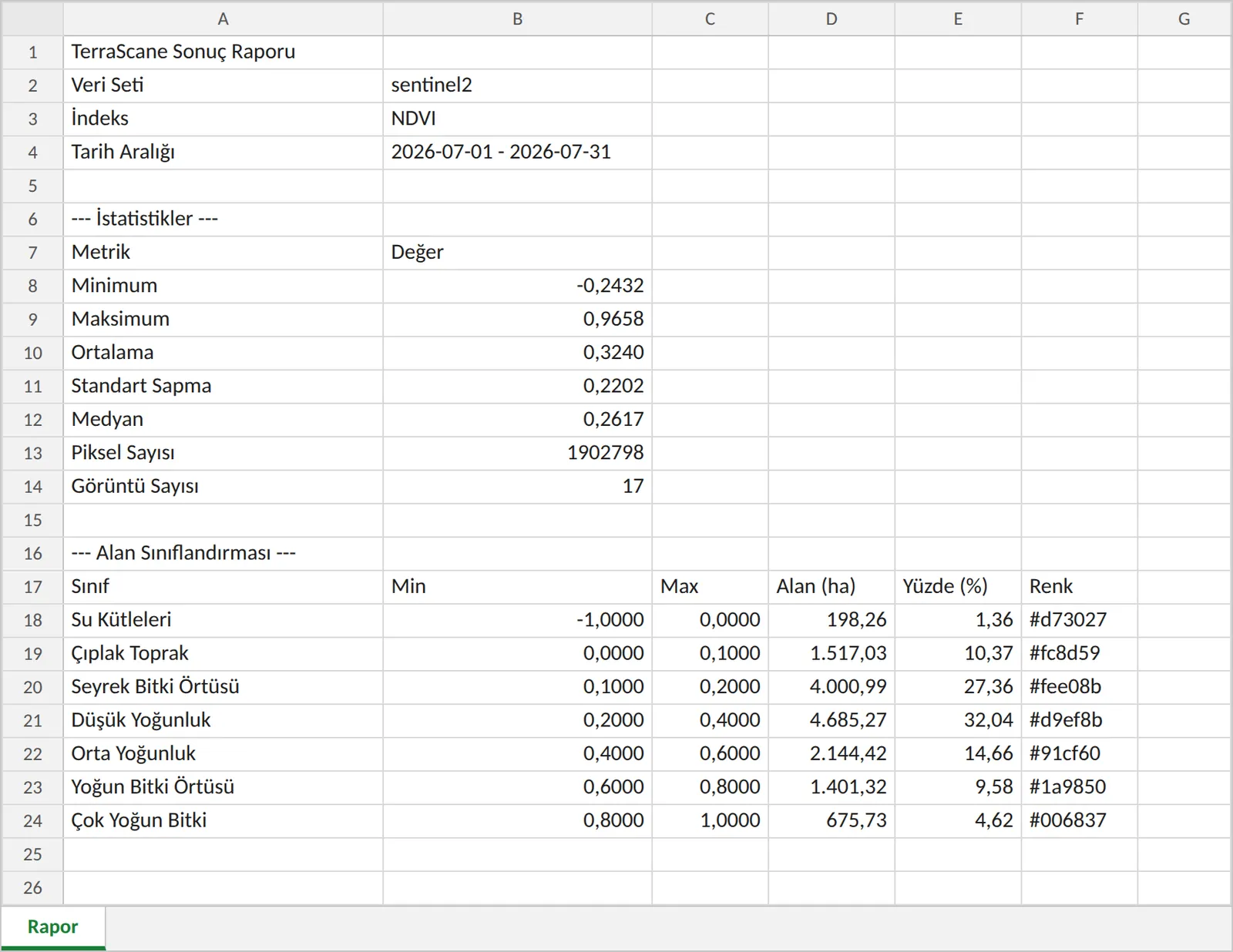Click the '--- İstatistikler ---' cell
Screen dimensions: 1233x952
pyautogui.click(x=223, y=220)
